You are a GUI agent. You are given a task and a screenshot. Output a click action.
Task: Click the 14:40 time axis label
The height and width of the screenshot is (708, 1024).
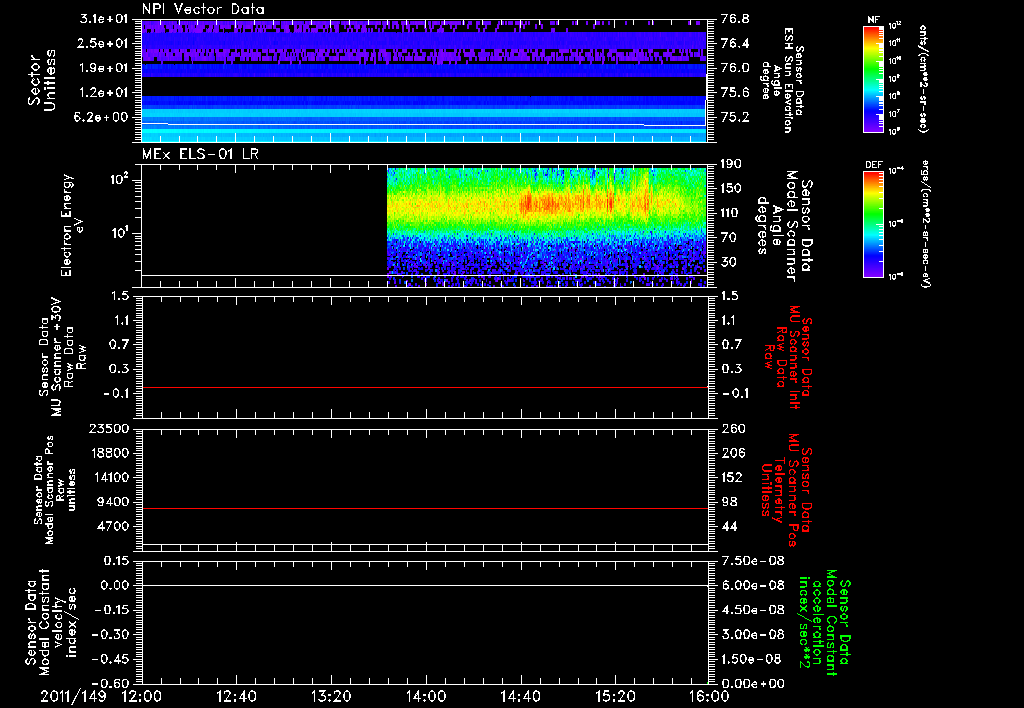(x=520, y=696)
